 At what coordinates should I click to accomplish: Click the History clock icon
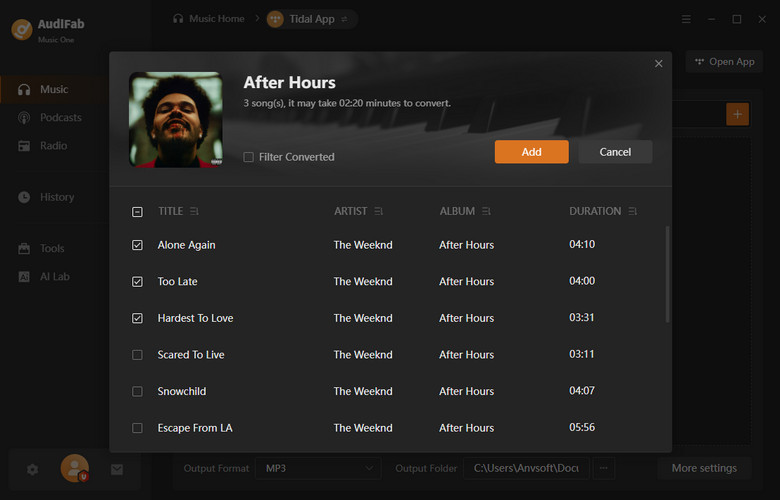pyautogui.click(x=24, y=197)
